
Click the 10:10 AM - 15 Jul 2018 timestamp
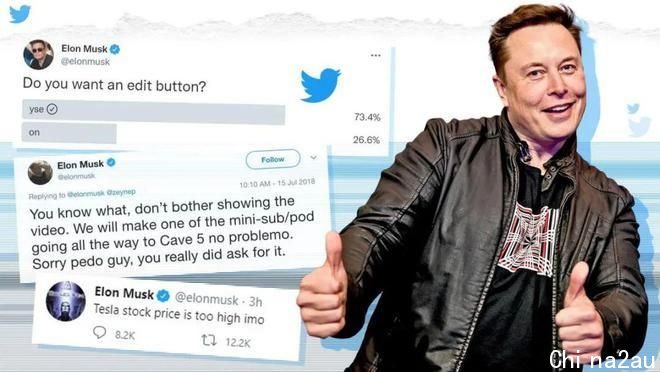click(277, 184)
